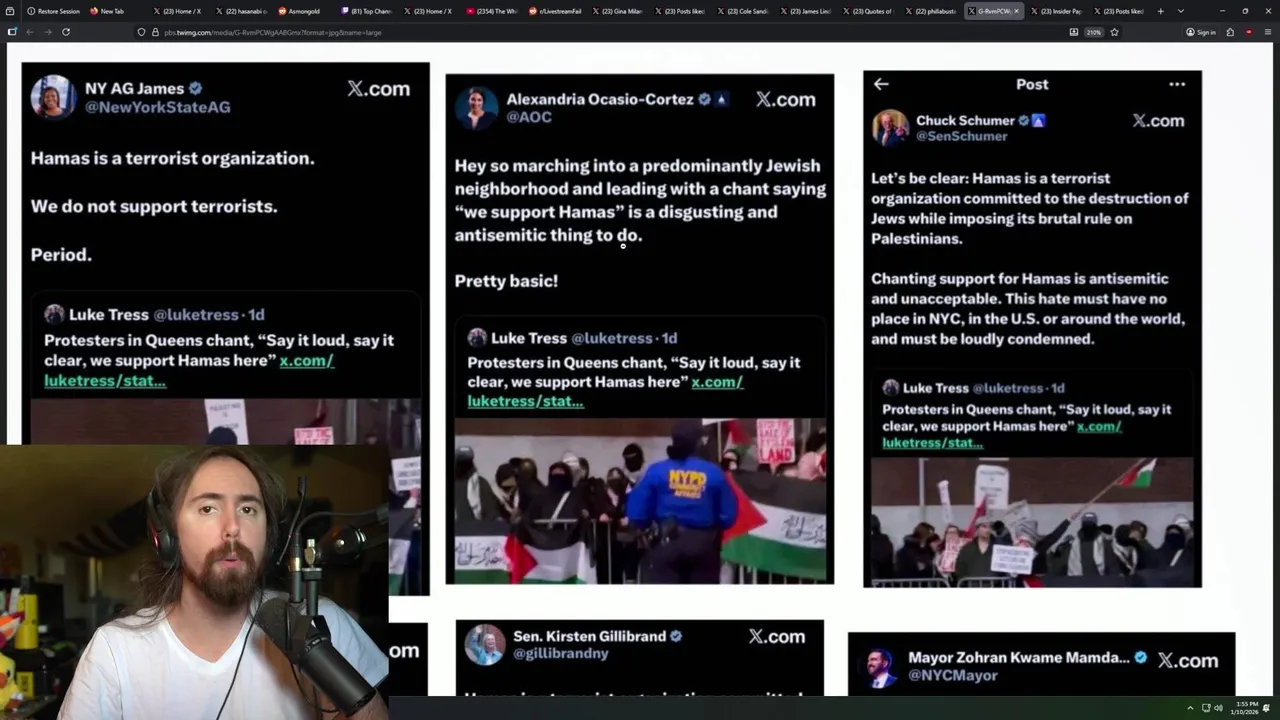Click Sign in in the browser toolbar

pyautogui.click(x=1201, y=32)
